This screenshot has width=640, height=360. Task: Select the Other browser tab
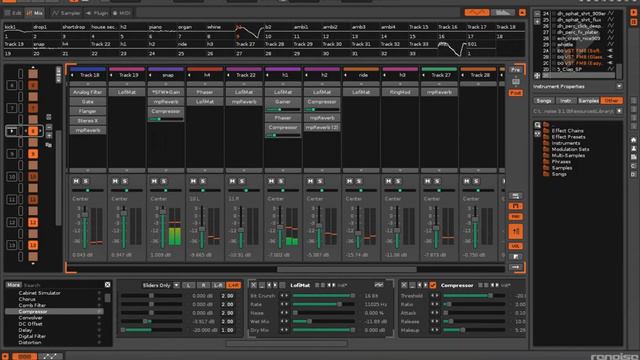611,100
